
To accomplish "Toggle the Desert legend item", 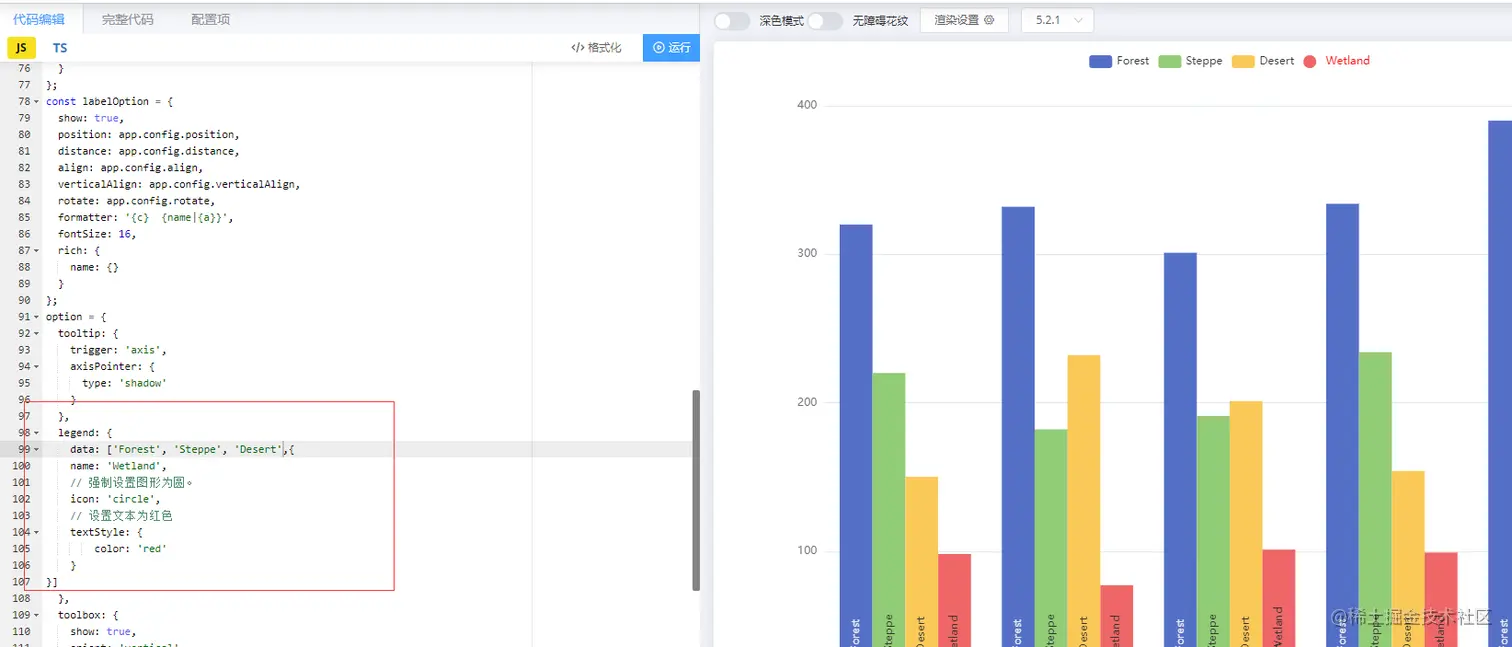I will pos(1263,61).
